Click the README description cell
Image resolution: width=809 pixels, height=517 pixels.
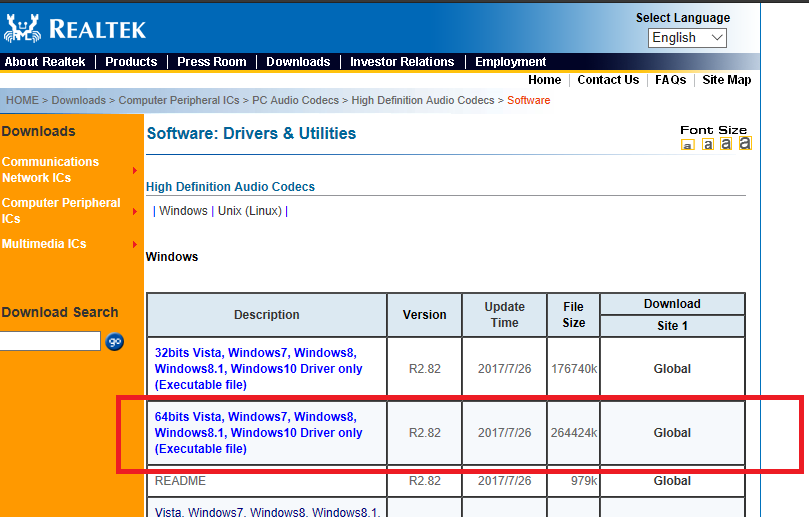click(267, 481)
